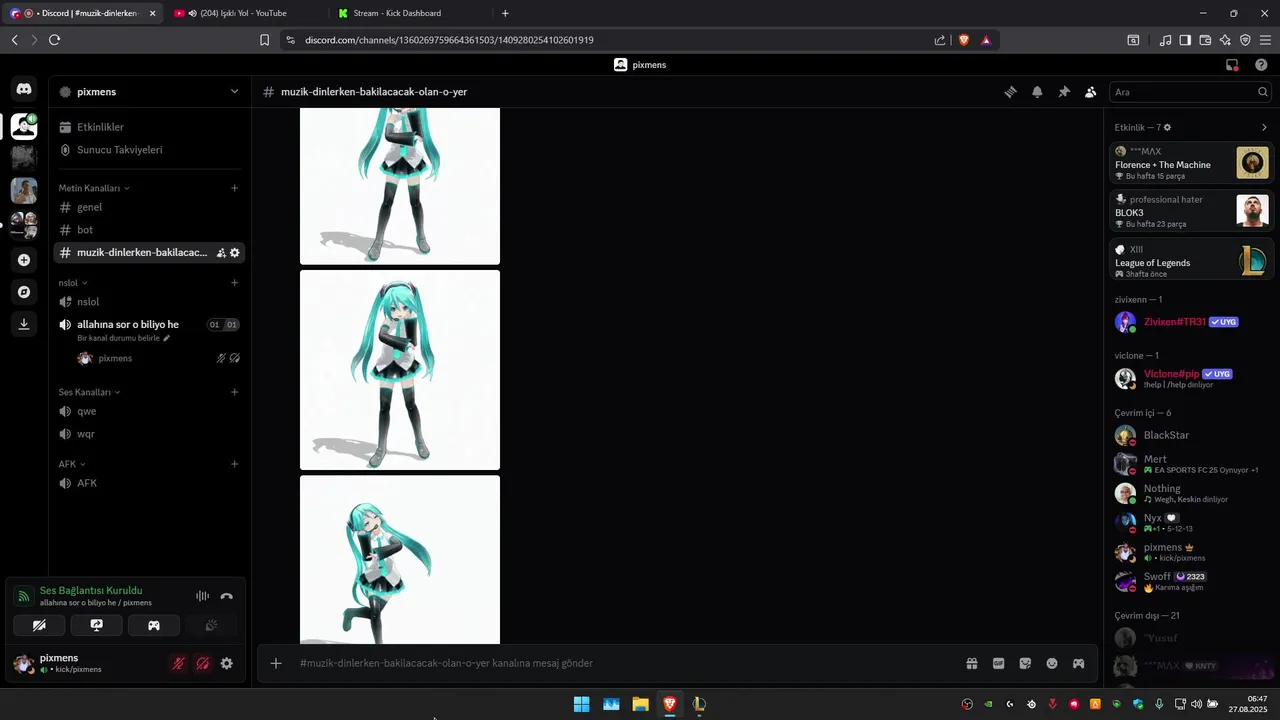Open voice connection signal info icon
This screenshot has width=1280, height=720.
pos(24,596)
